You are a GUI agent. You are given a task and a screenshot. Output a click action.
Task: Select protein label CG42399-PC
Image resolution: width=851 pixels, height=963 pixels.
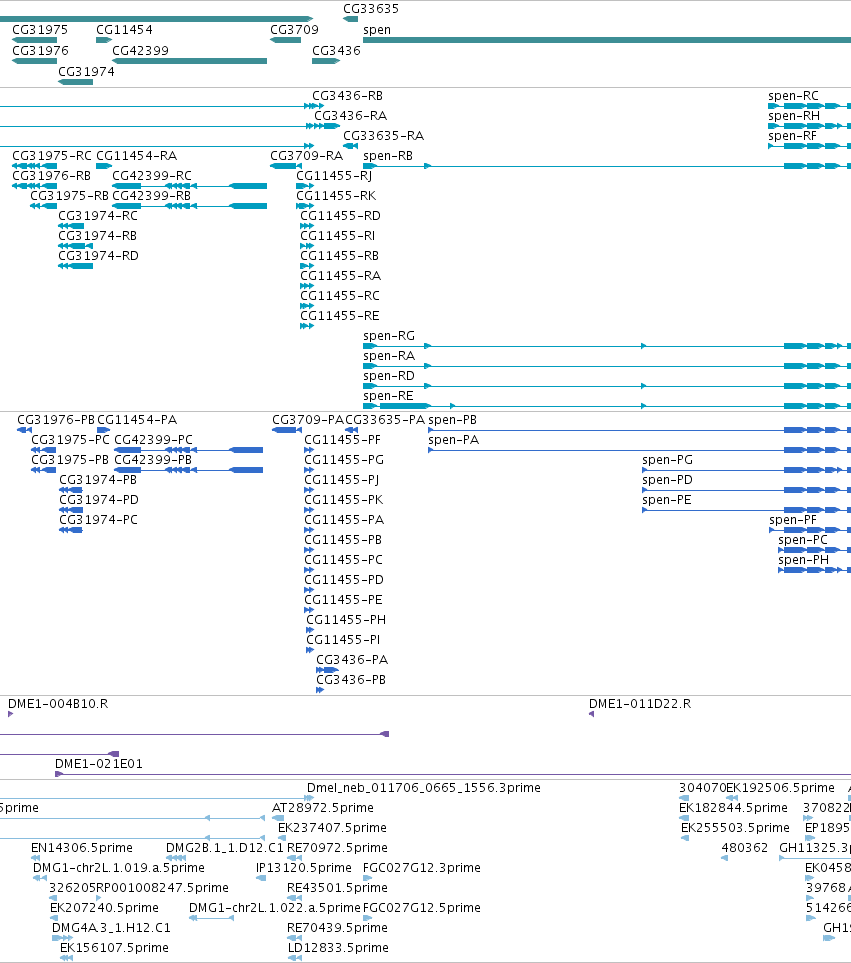(153, 440)
